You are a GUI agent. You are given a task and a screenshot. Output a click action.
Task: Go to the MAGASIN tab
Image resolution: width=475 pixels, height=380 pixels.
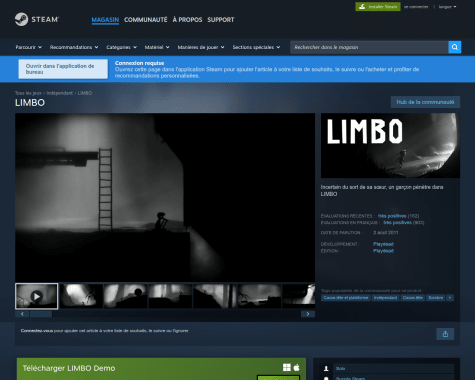[x=105, y=20]
